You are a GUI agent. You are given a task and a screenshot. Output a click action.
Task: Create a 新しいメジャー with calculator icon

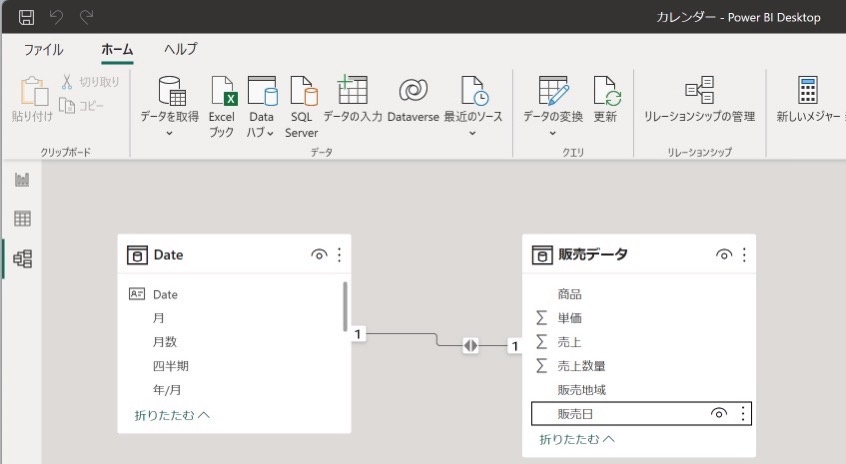808,90
